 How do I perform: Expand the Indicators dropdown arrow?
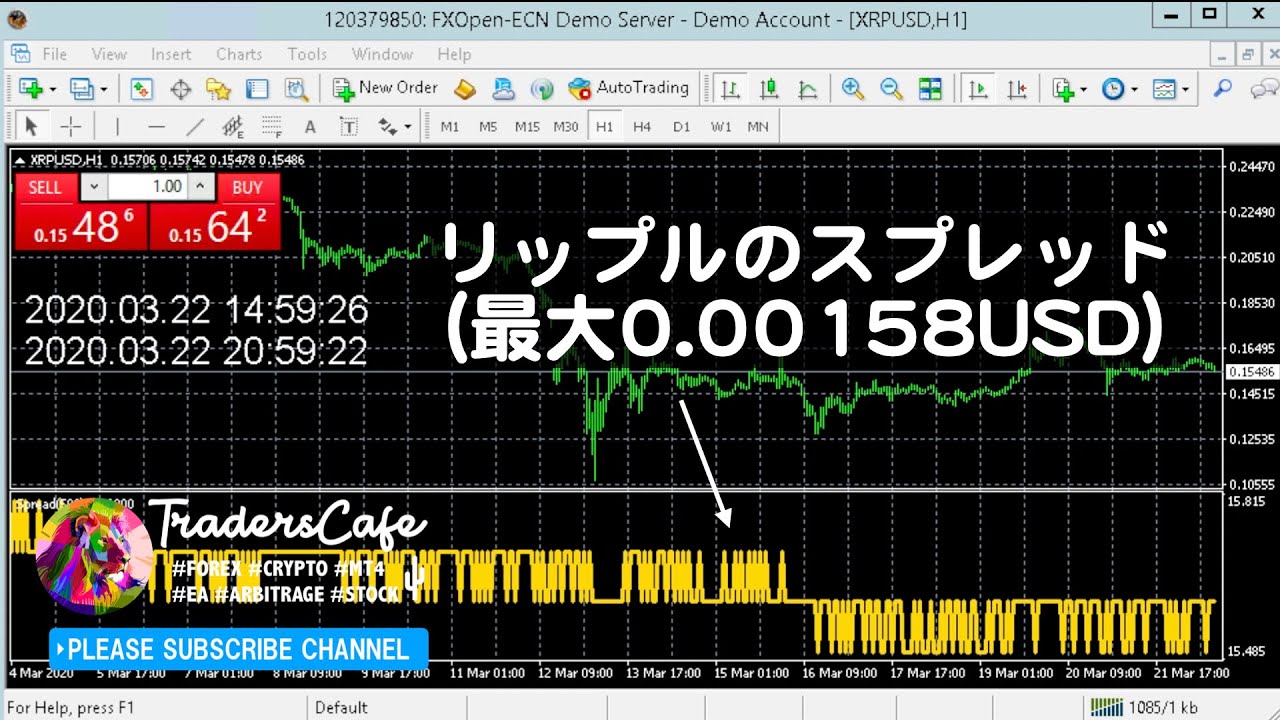(x=1084, y=89)
